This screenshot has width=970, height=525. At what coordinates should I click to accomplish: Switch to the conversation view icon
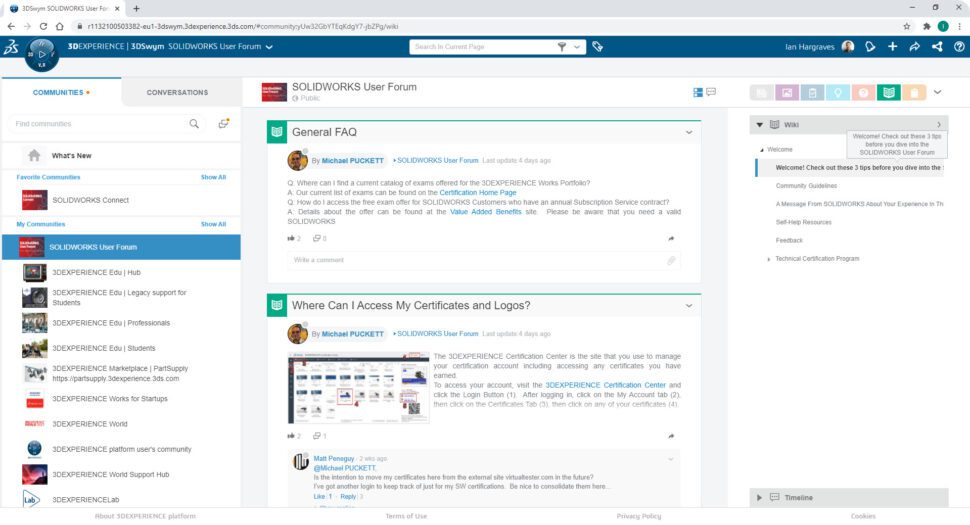[x=711, y=92]
